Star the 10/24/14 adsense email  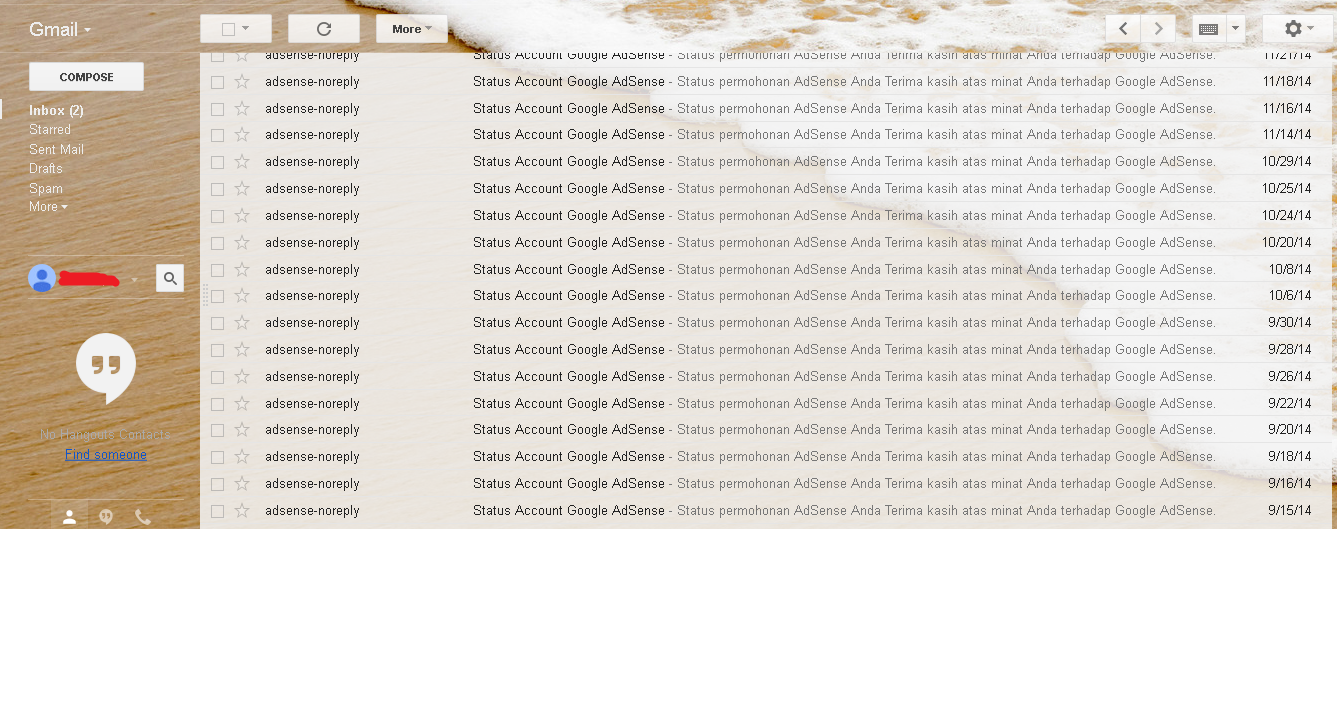tap(241, 216)
